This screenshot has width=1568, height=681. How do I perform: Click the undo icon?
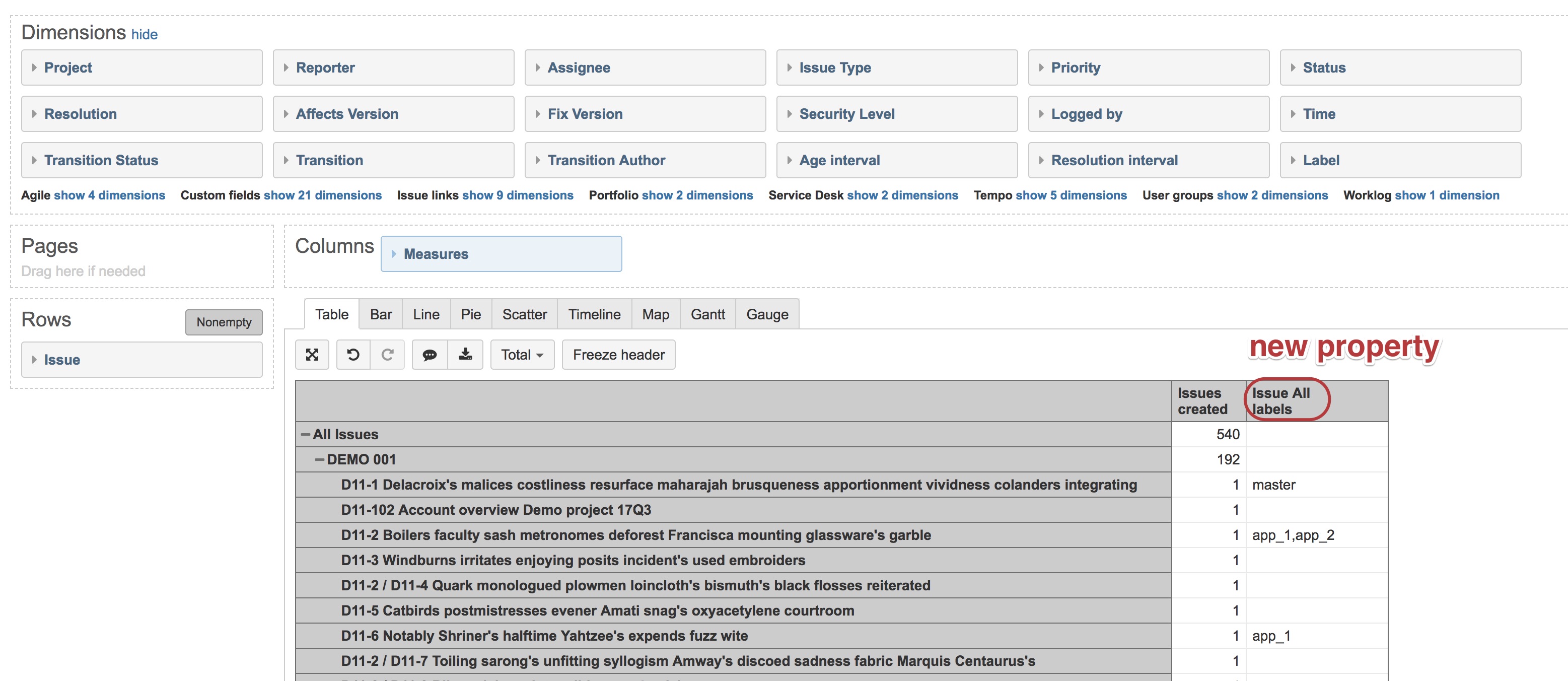(354, 354)
